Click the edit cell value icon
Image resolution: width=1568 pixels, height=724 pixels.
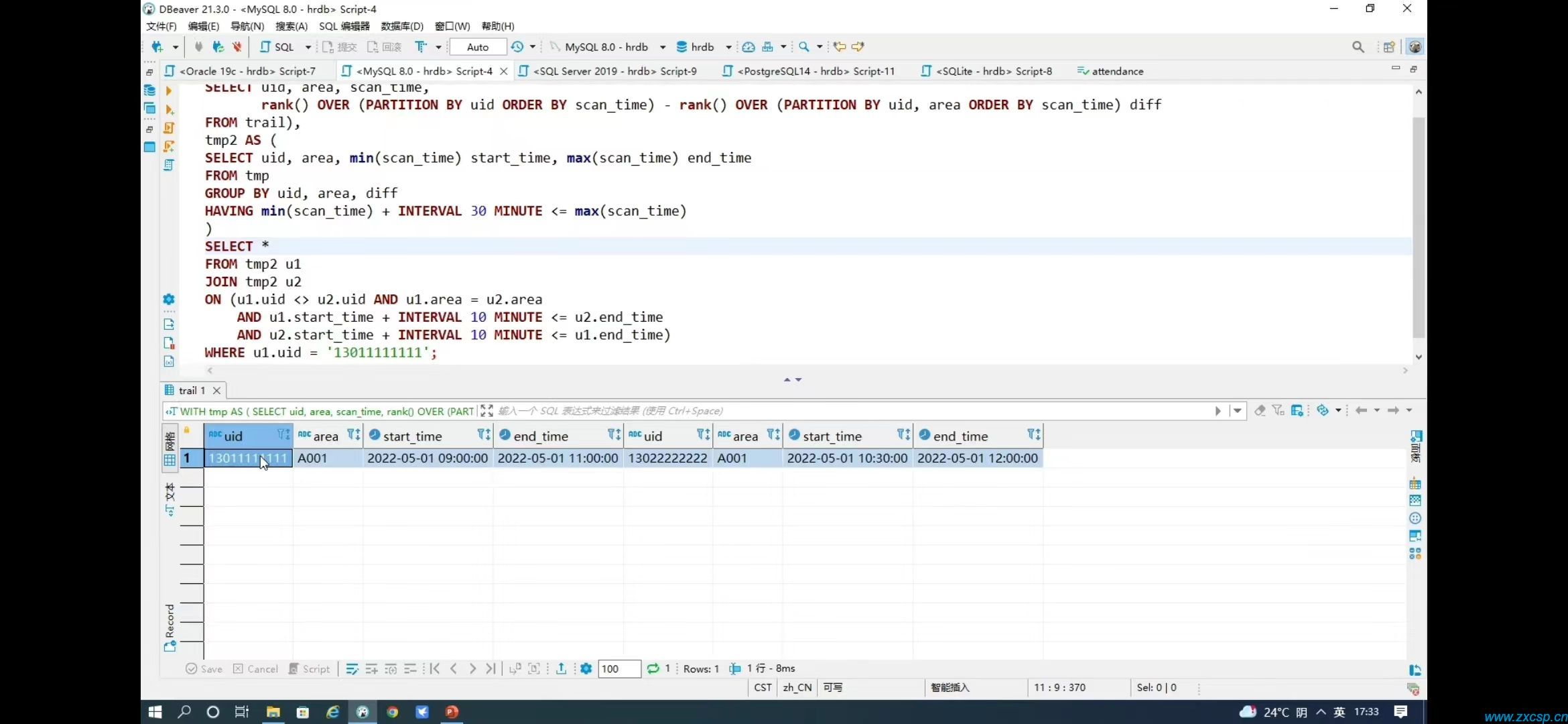(352, 668)
